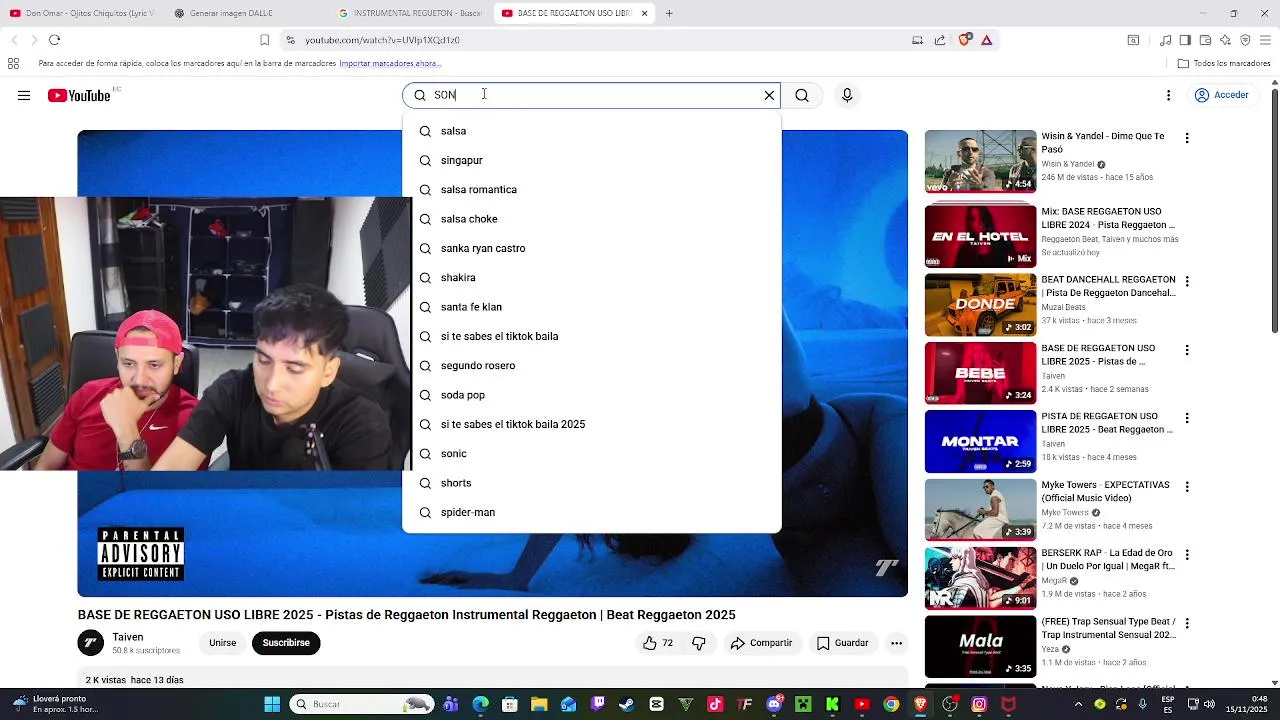Choose 'salsa choke' suggestion
The width and height of the screenshot is (1280, 720).
[591, 219]
